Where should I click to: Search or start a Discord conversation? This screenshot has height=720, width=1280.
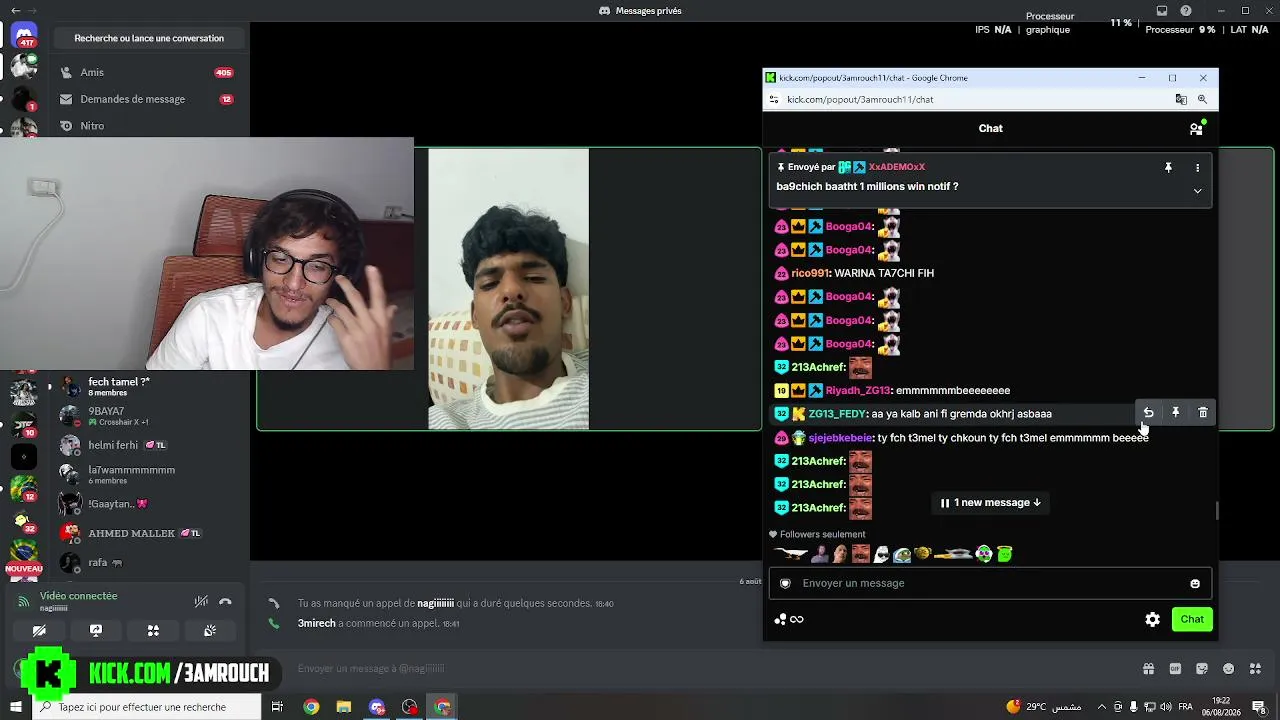pos(149,38)
